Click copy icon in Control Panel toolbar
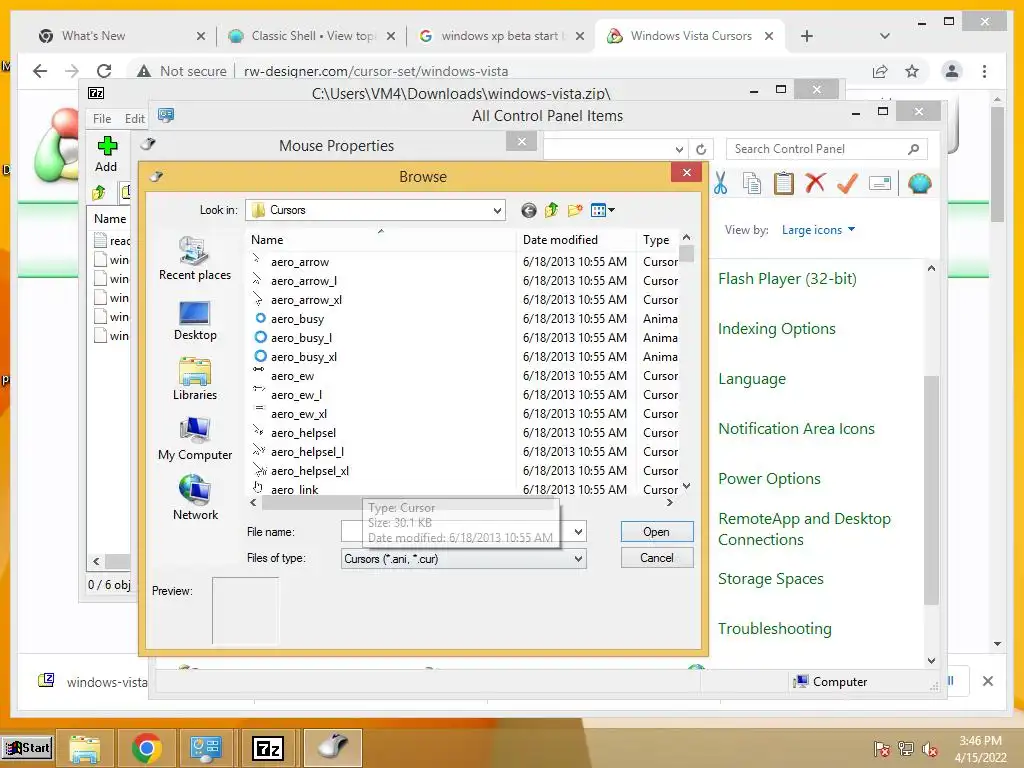1024x768 pixels. (752, 184)
